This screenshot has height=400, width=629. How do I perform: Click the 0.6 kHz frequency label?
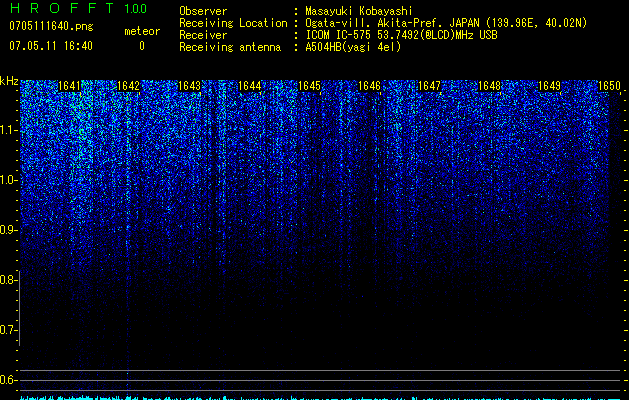[x=7, y=380]
